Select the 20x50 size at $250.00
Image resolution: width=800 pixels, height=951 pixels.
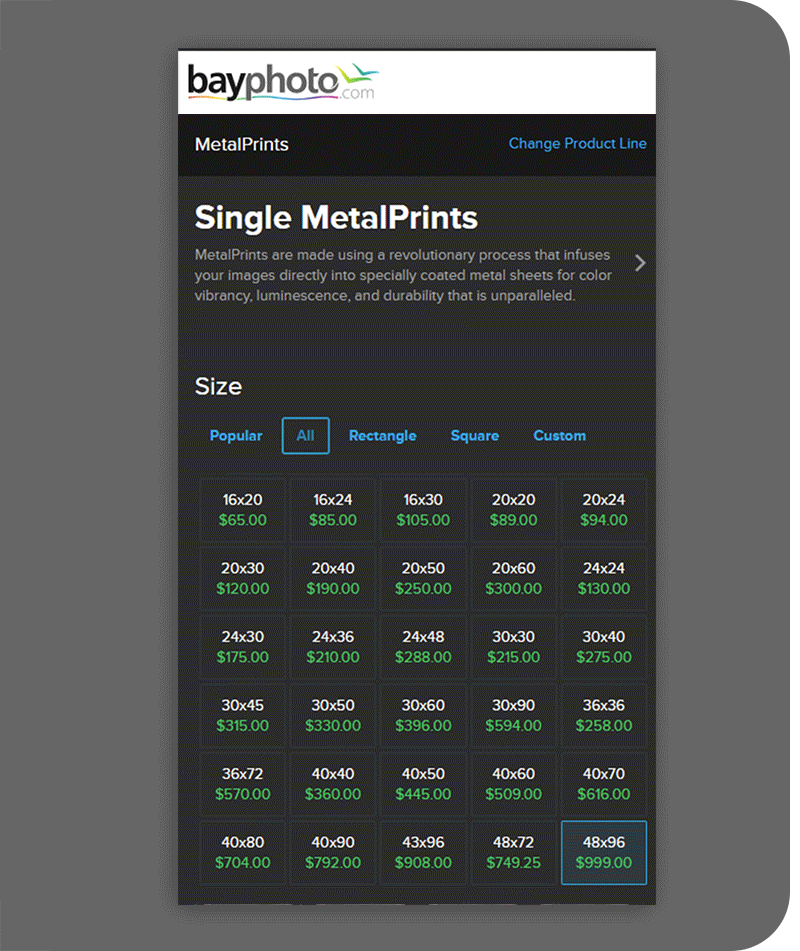tap(423, 578)
